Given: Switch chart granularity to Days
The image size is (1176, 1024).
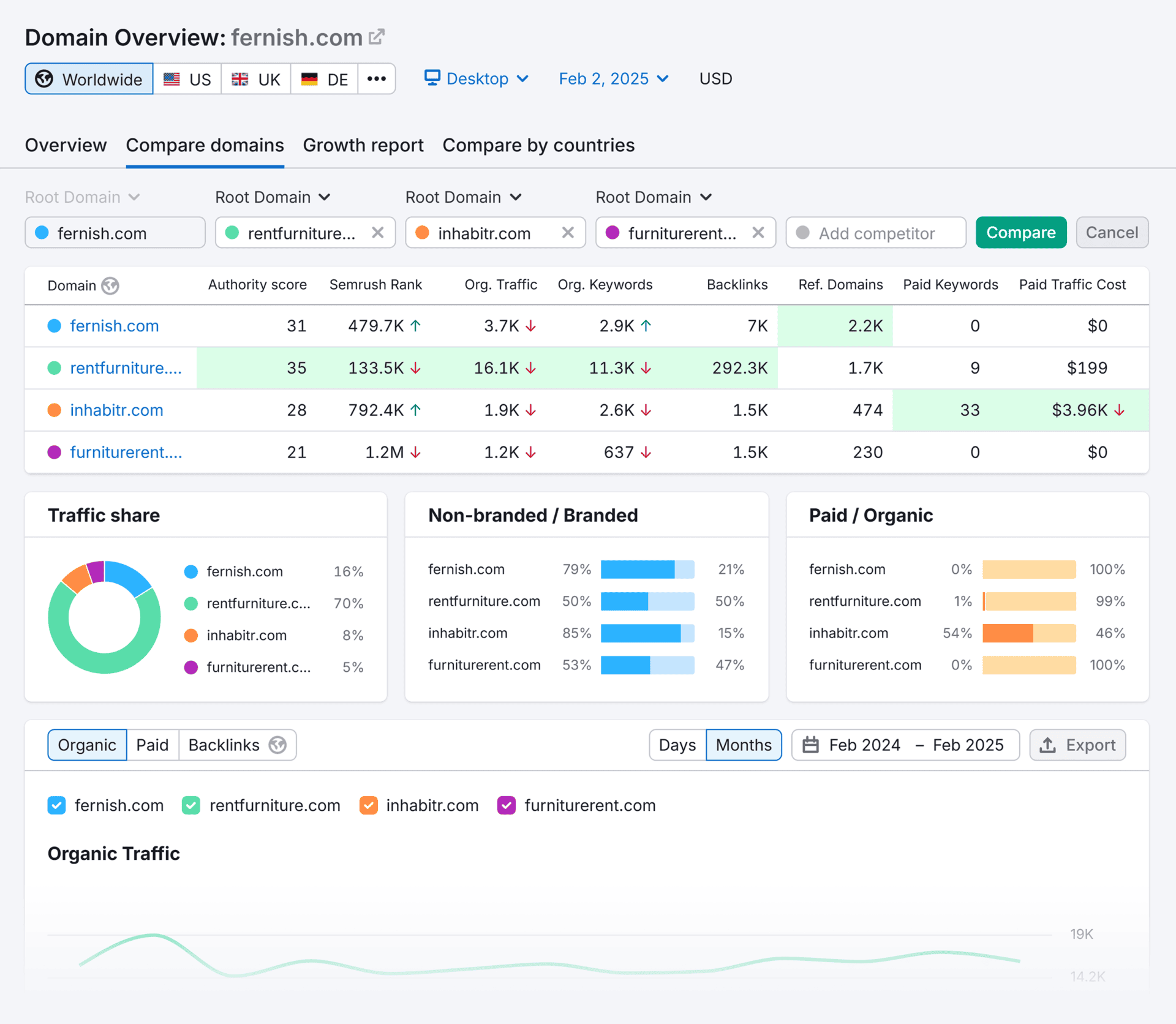Looking at the screenshot, I should click(x=677, y=745).
